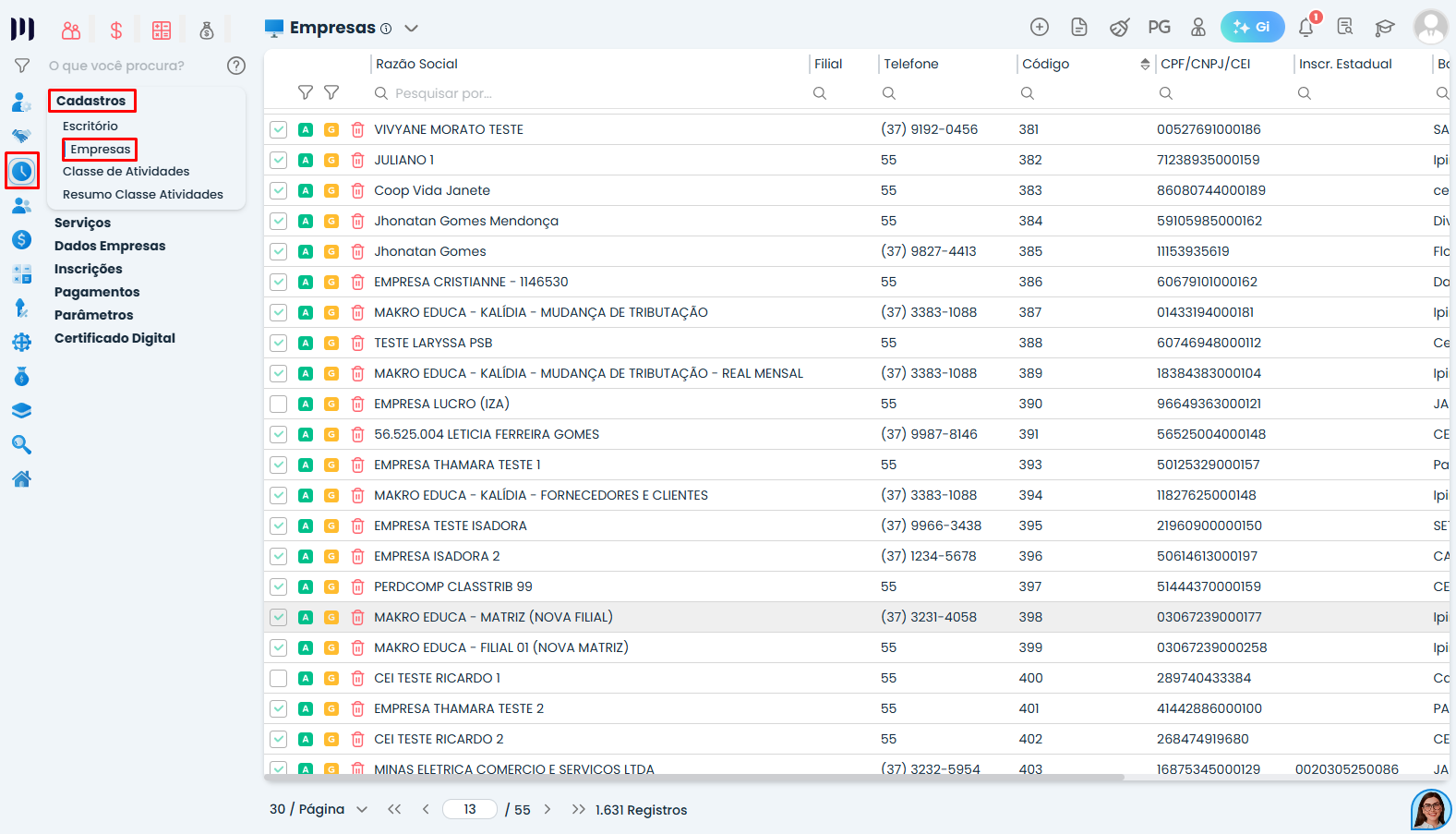
Task: Toggle checkbox for Jhonatan Gomes Mendonça
Action: 278,222
